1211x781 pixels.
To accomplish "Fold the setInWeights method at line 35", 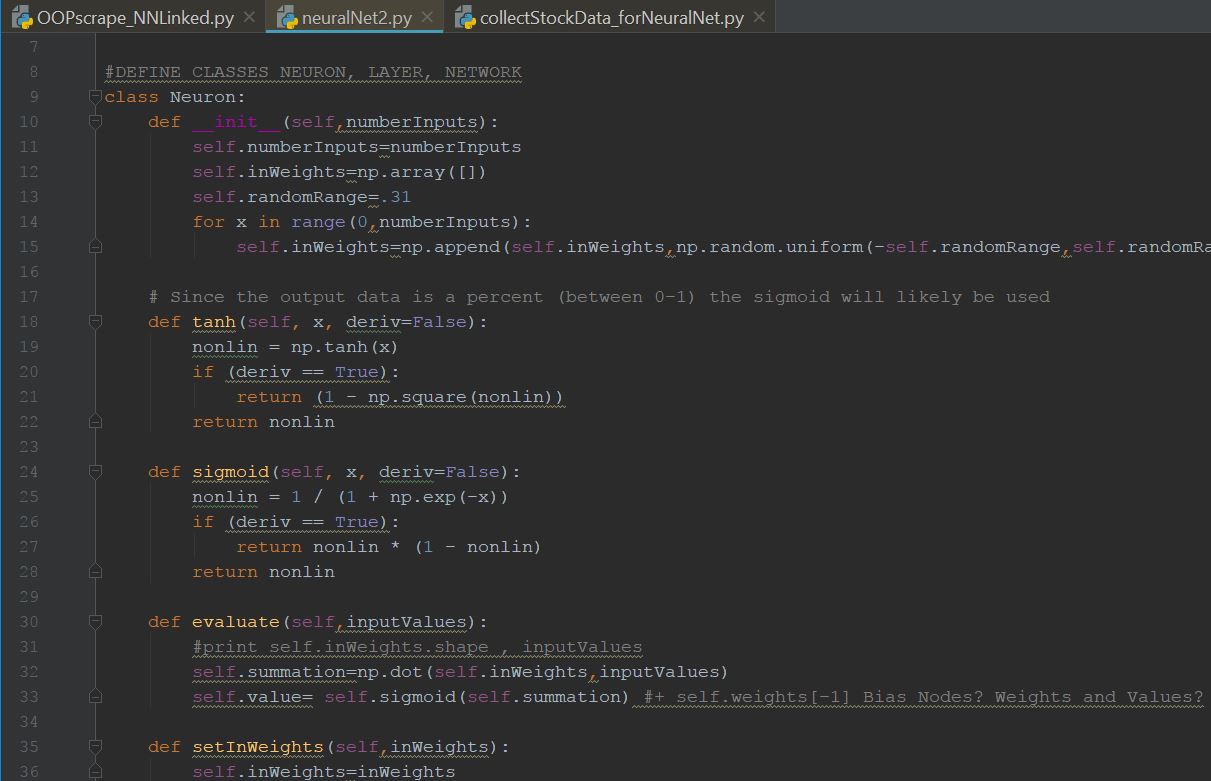I will 95,747.
